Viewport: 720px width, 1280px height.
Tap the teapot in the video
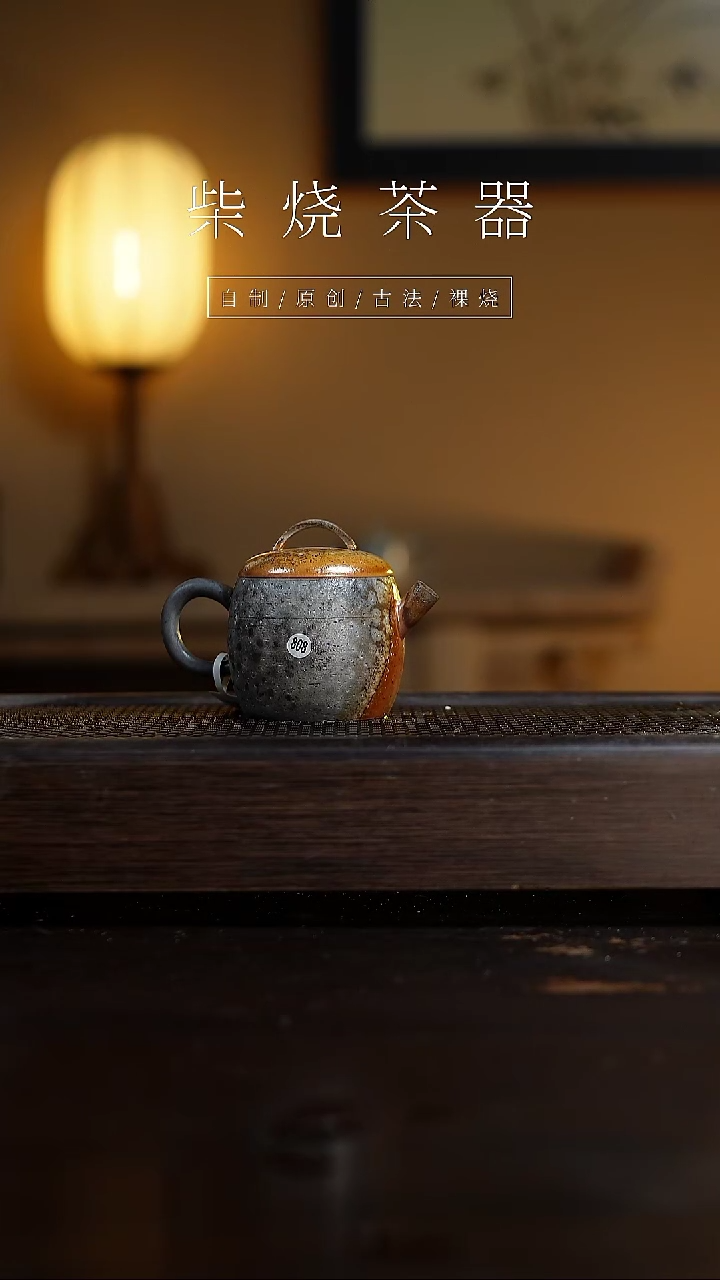click(300, 620)
